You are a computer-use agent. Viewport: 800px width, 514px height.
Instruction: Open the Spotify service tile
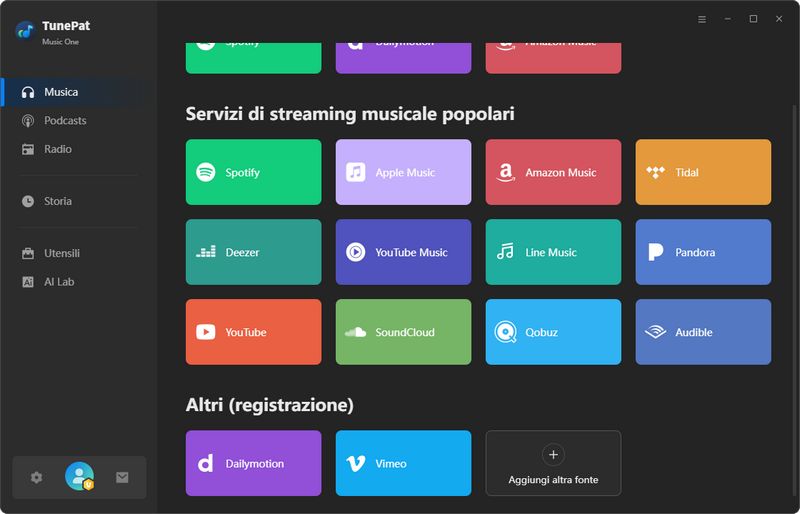click(x=254, y=172)
